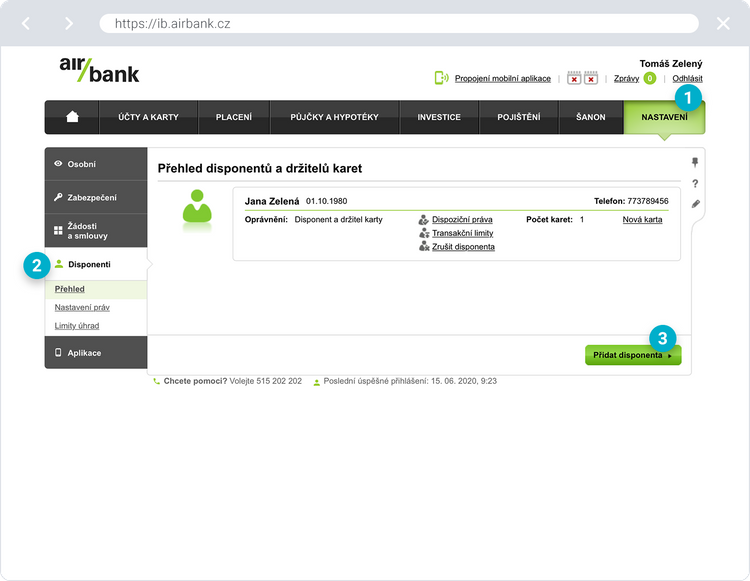
Task: Click the Zrušit disponenta link
Action: pyautogui.click(x=462, y=246)
